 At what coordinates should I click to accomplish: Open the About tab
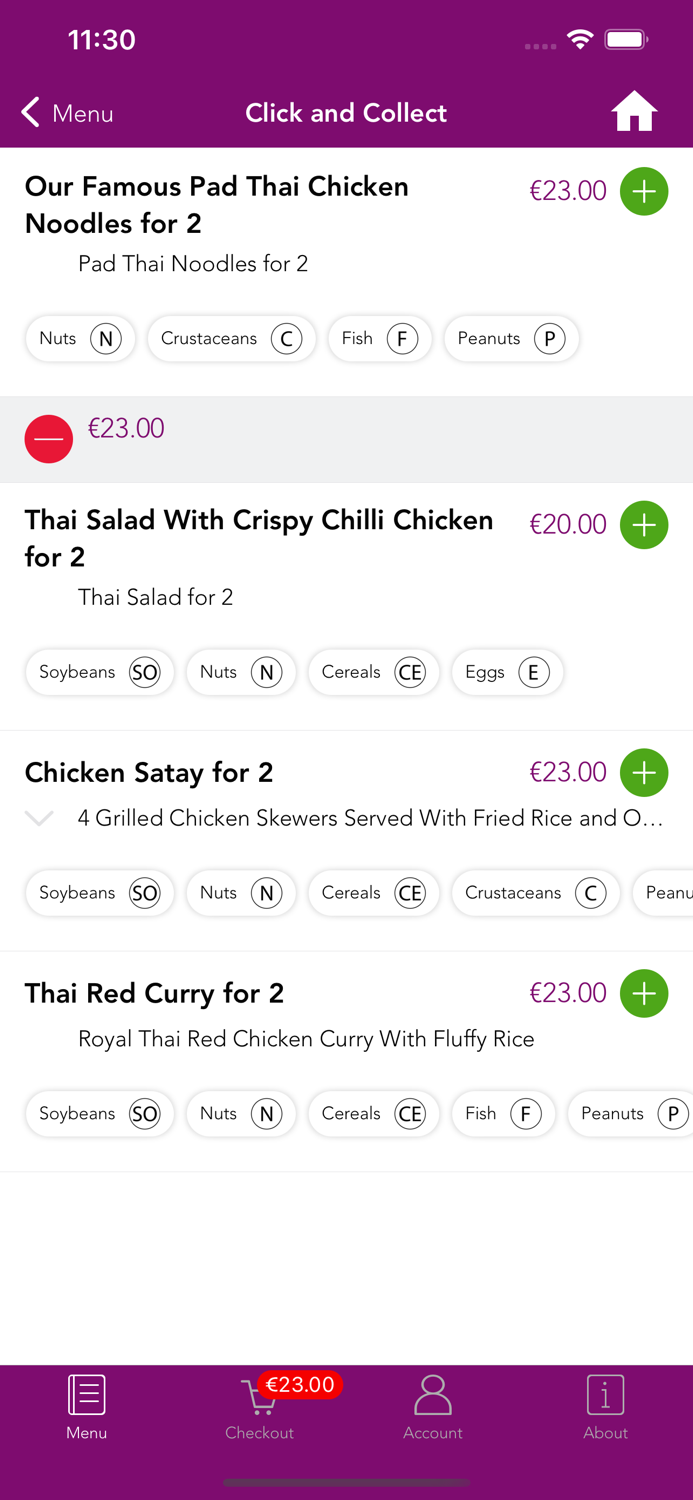[x=605, y=1406]
